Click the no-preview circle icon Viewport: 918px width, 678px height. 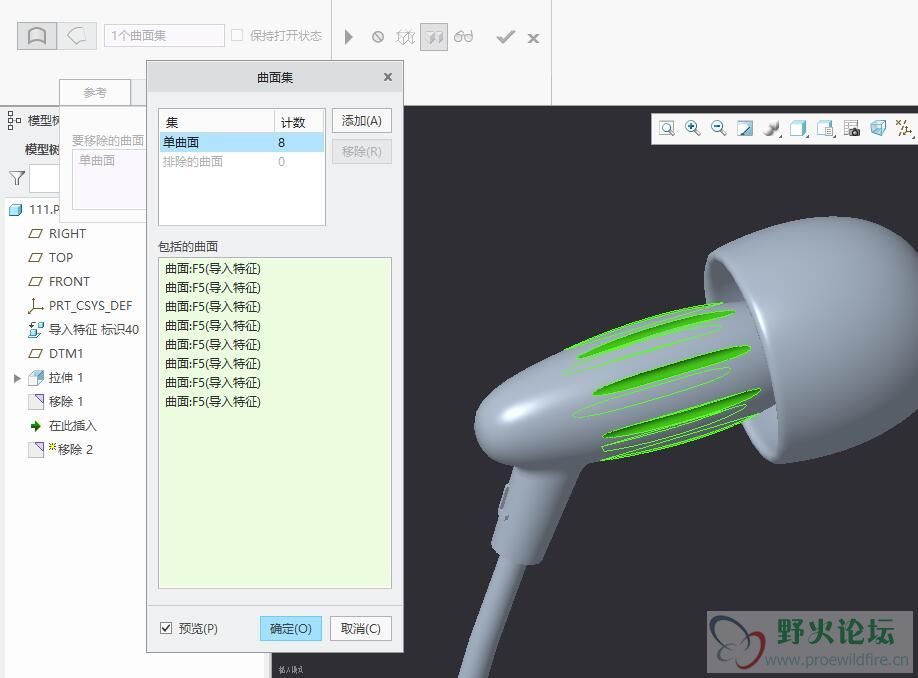tap(378, 37)
